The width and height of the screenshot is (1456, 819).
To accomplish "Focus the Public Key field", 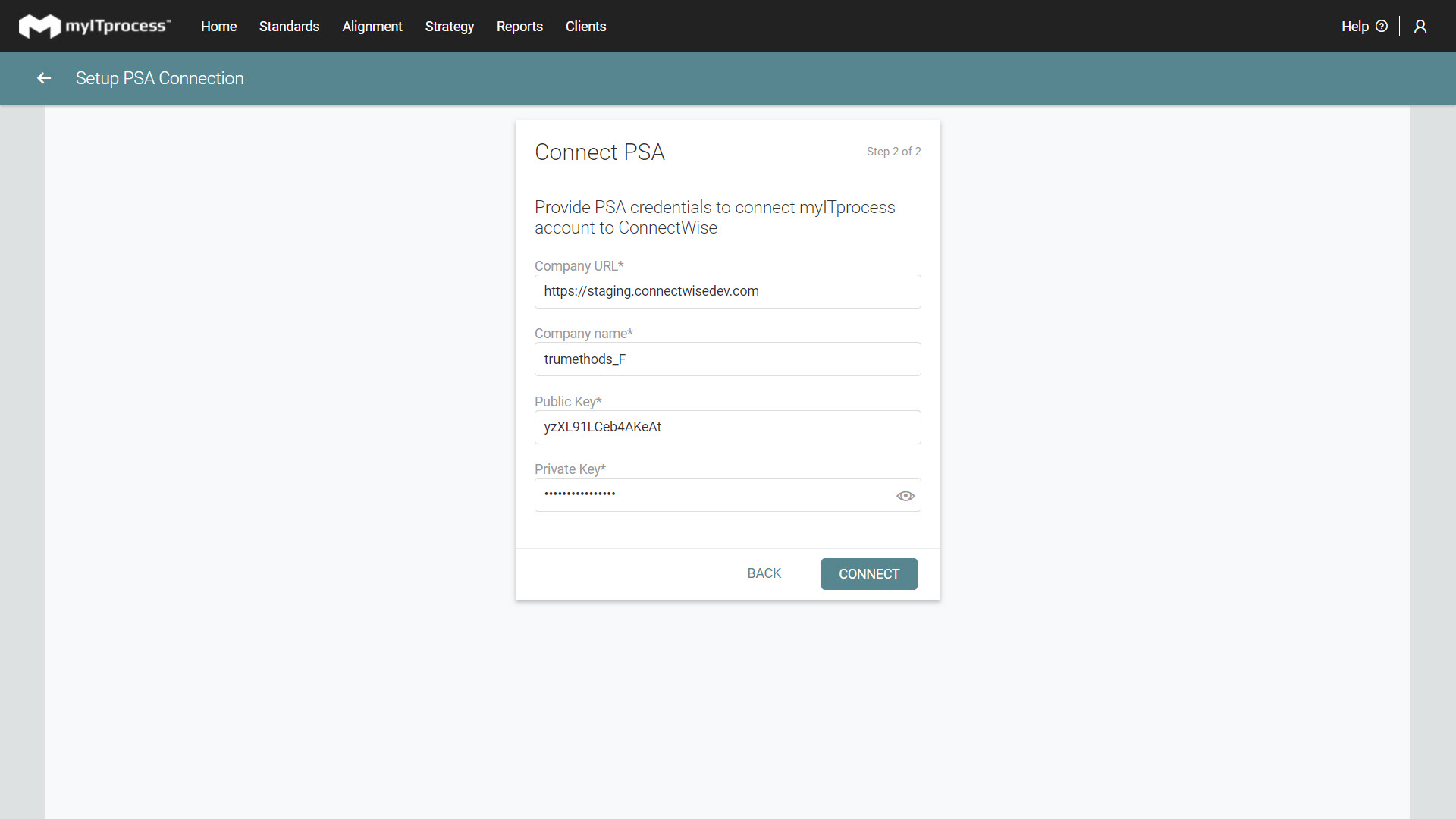I will [728, 427].
